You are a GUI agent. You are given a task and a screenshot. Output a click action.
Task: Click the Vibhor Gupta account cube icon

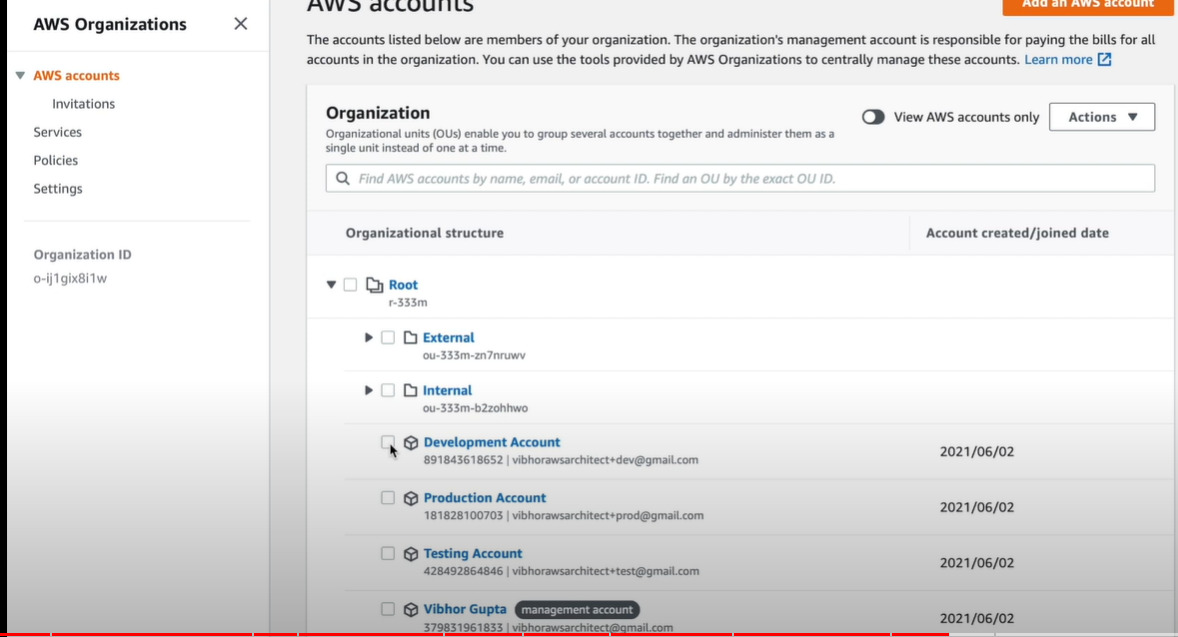[x=411, y=609]
